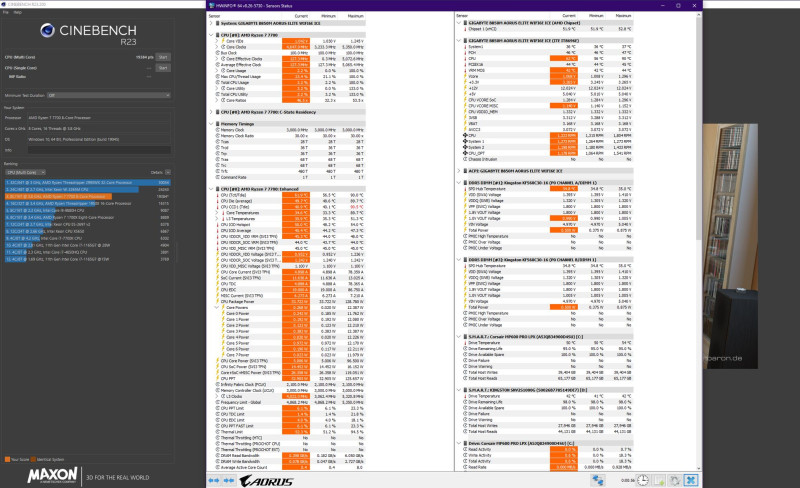Image resolution: width=800 pixels, height=488 pixels.
Task: Click Start for CPU (Single Core) test
Action: pos(163,68)
